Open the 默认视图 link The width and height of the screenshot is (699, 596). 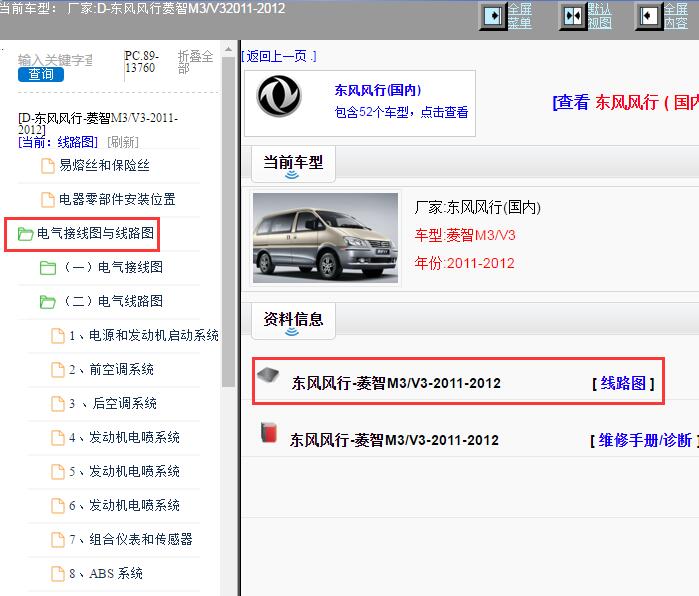599,16
